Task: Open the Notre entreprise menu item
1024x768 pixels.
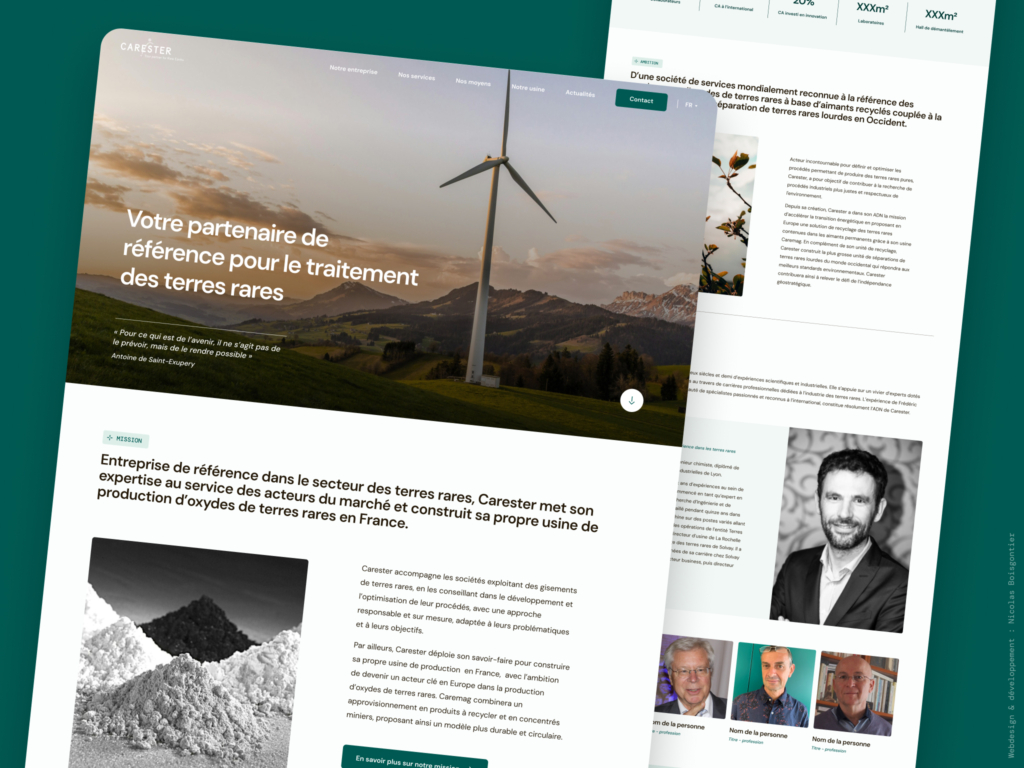Action: coord(353,70)
